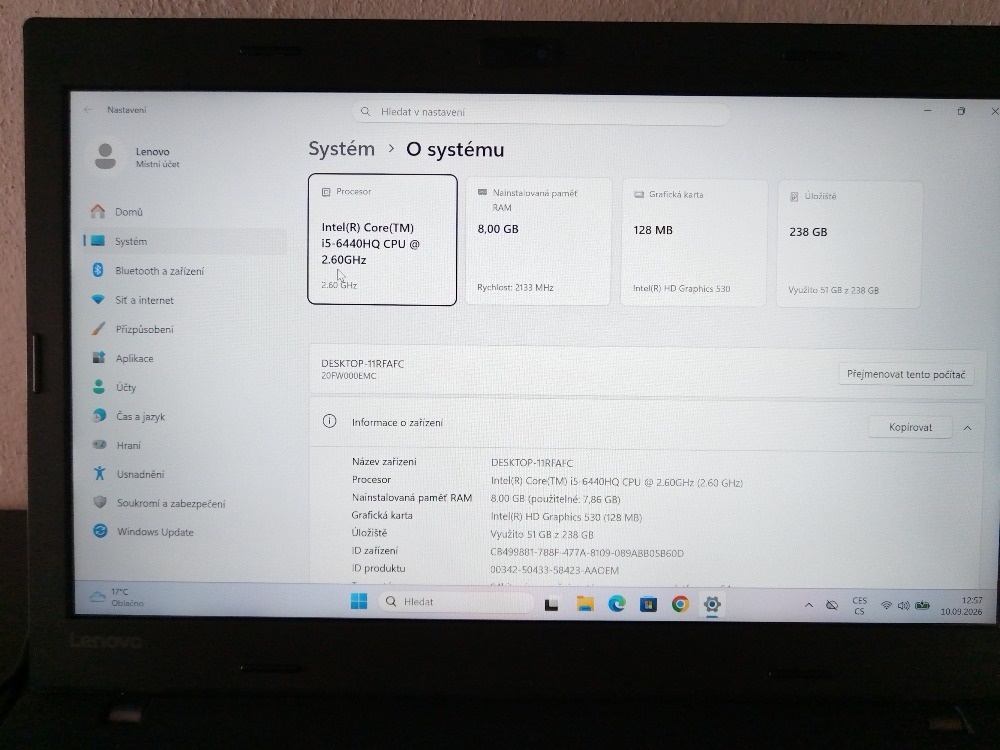The height and width of the screenshot is (750, 1000).
Task: Click the Kopírovat button
Action: pyautogui.click(x=910, y=427)
